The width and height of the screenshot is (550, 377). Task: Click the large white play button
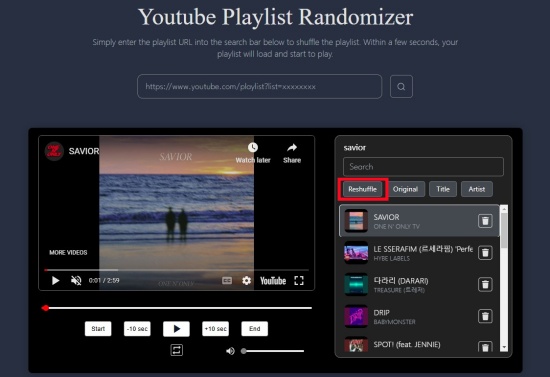click(x=176, y=329)
